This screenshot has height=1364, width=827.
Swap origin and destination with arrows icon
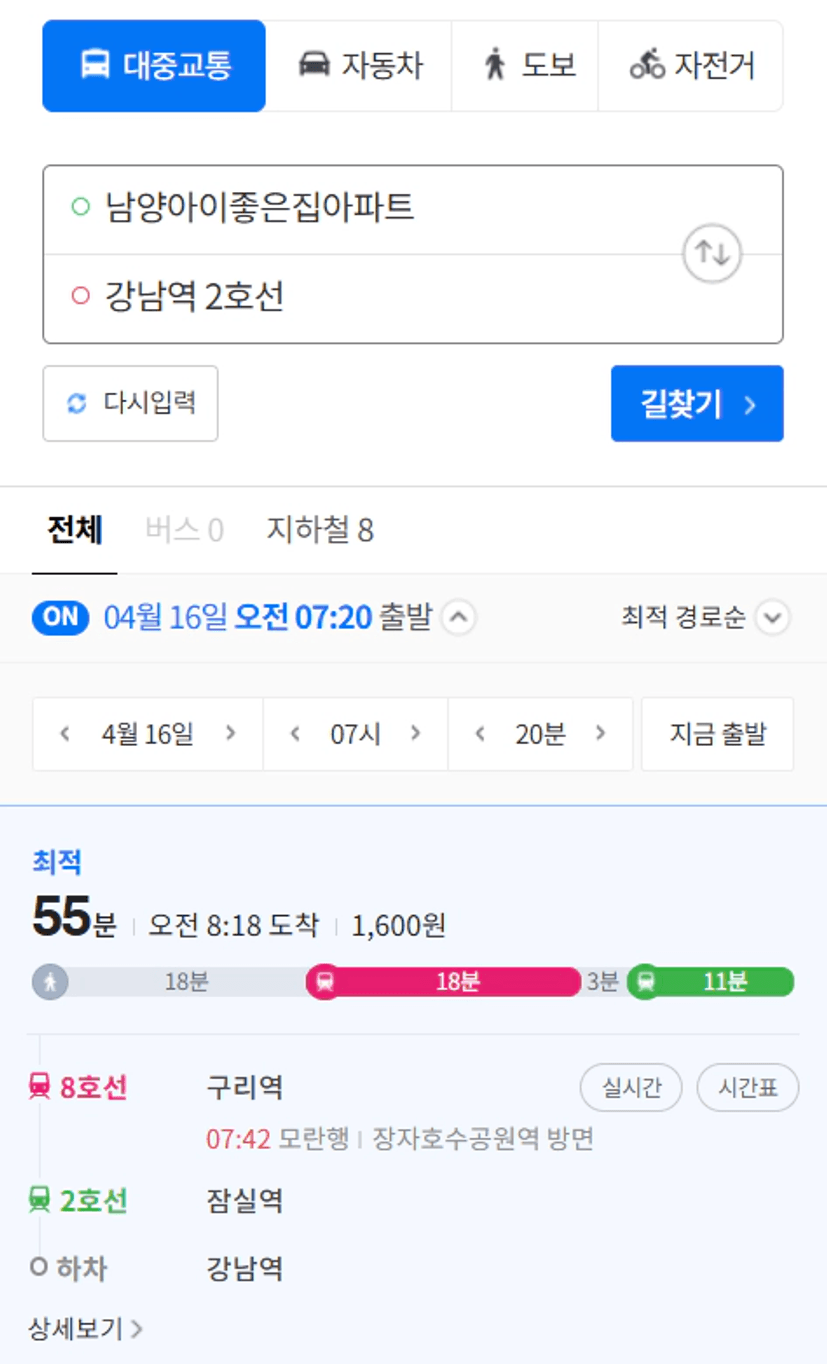pos(712,253)
